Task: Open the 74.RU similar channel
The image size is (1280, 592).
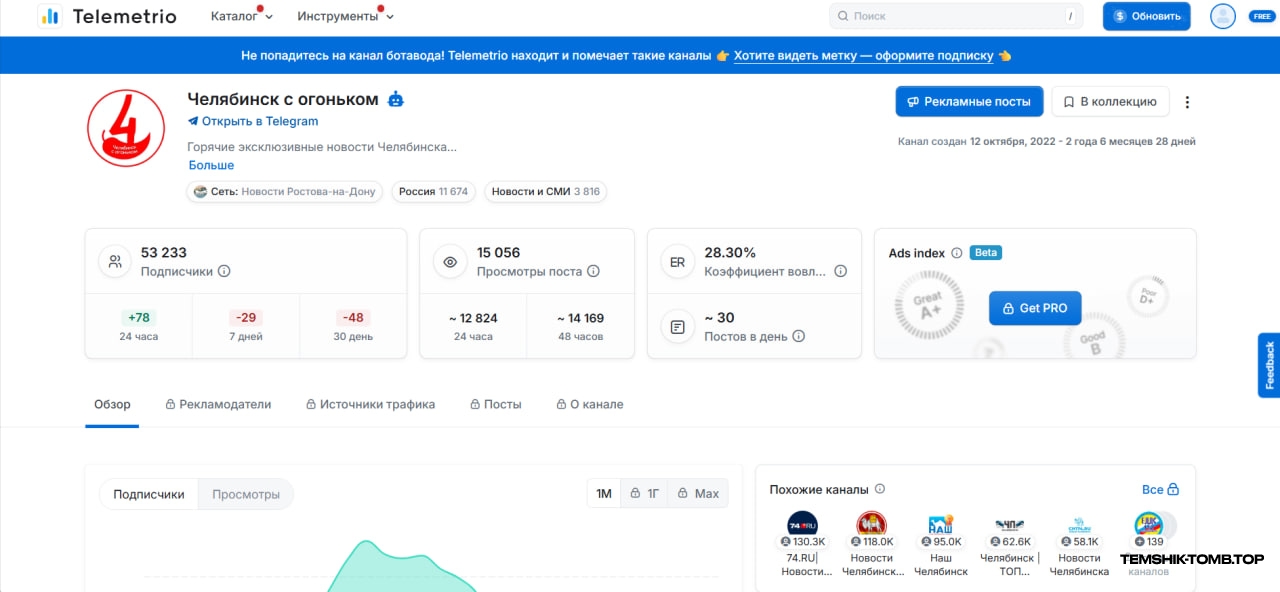Action: pyautogui.click(x=803, y=544)
